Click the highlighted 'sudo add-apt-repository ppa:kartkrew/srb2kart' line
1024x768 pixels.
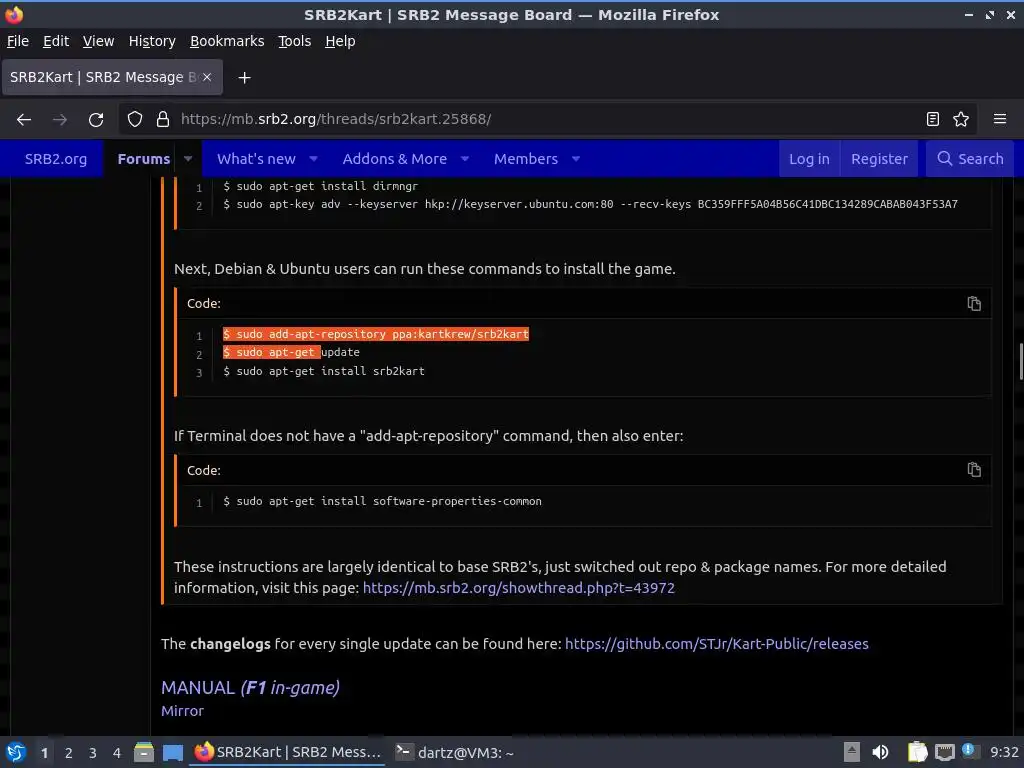[x=376, y=334]
